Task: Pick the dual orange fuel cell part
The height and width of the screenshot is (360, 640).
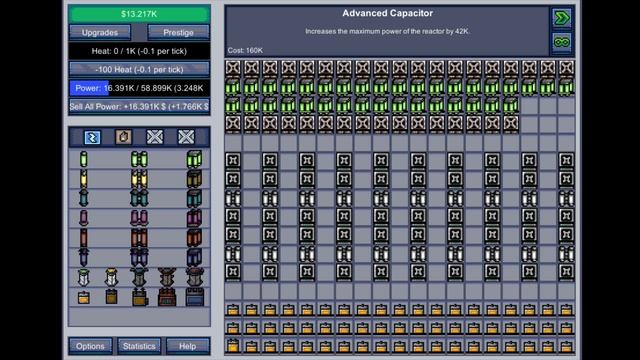Action: click(x=139, y=238)
